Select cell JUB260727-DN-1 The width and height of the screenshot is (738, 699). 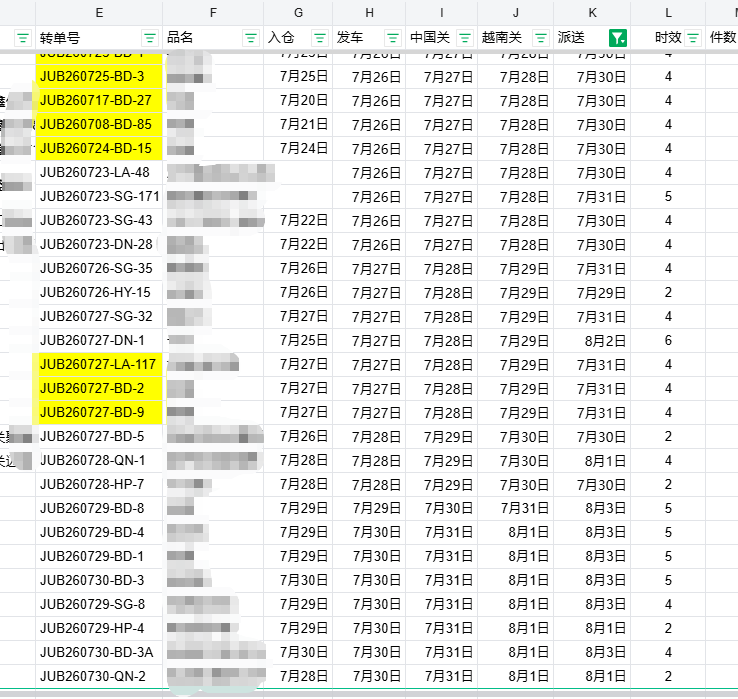tap(99, 340)
